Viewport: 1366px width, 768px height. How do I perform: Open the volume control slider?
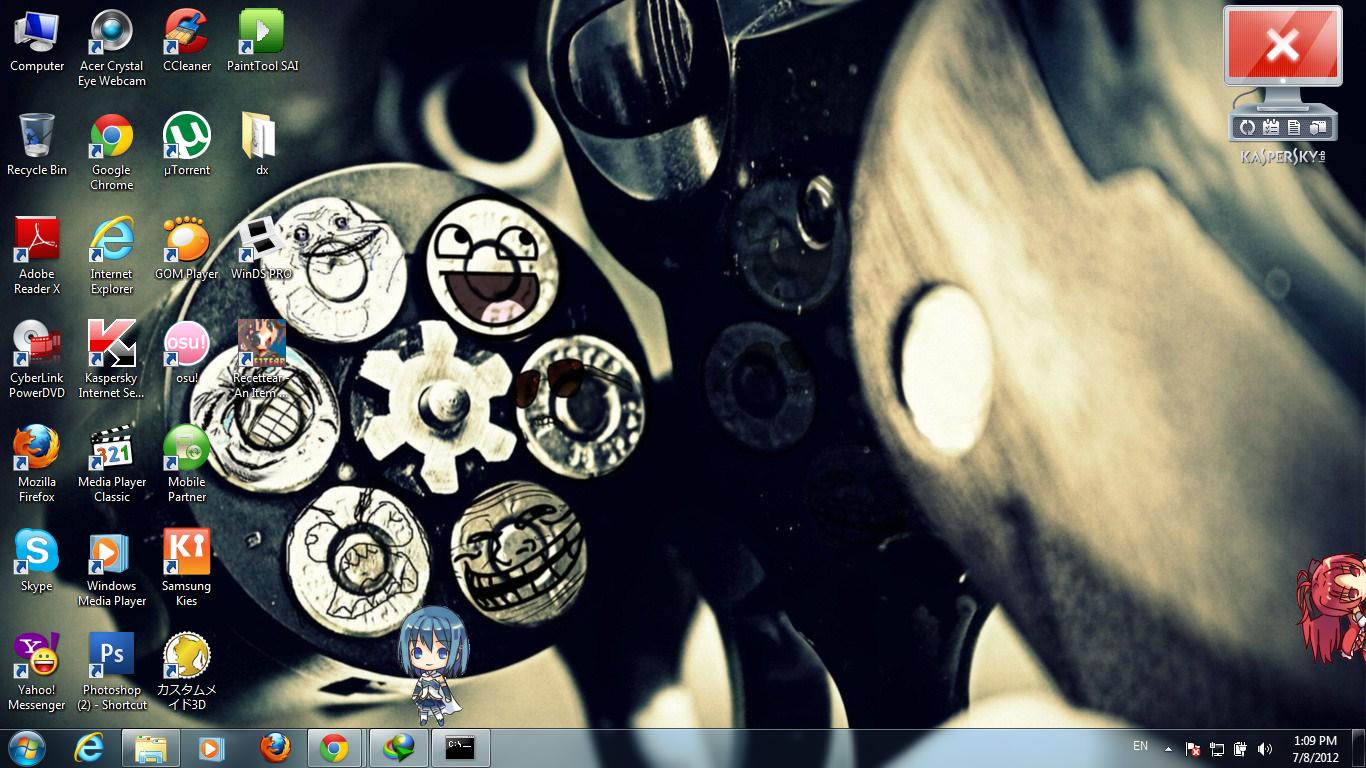pos(1264,749)
